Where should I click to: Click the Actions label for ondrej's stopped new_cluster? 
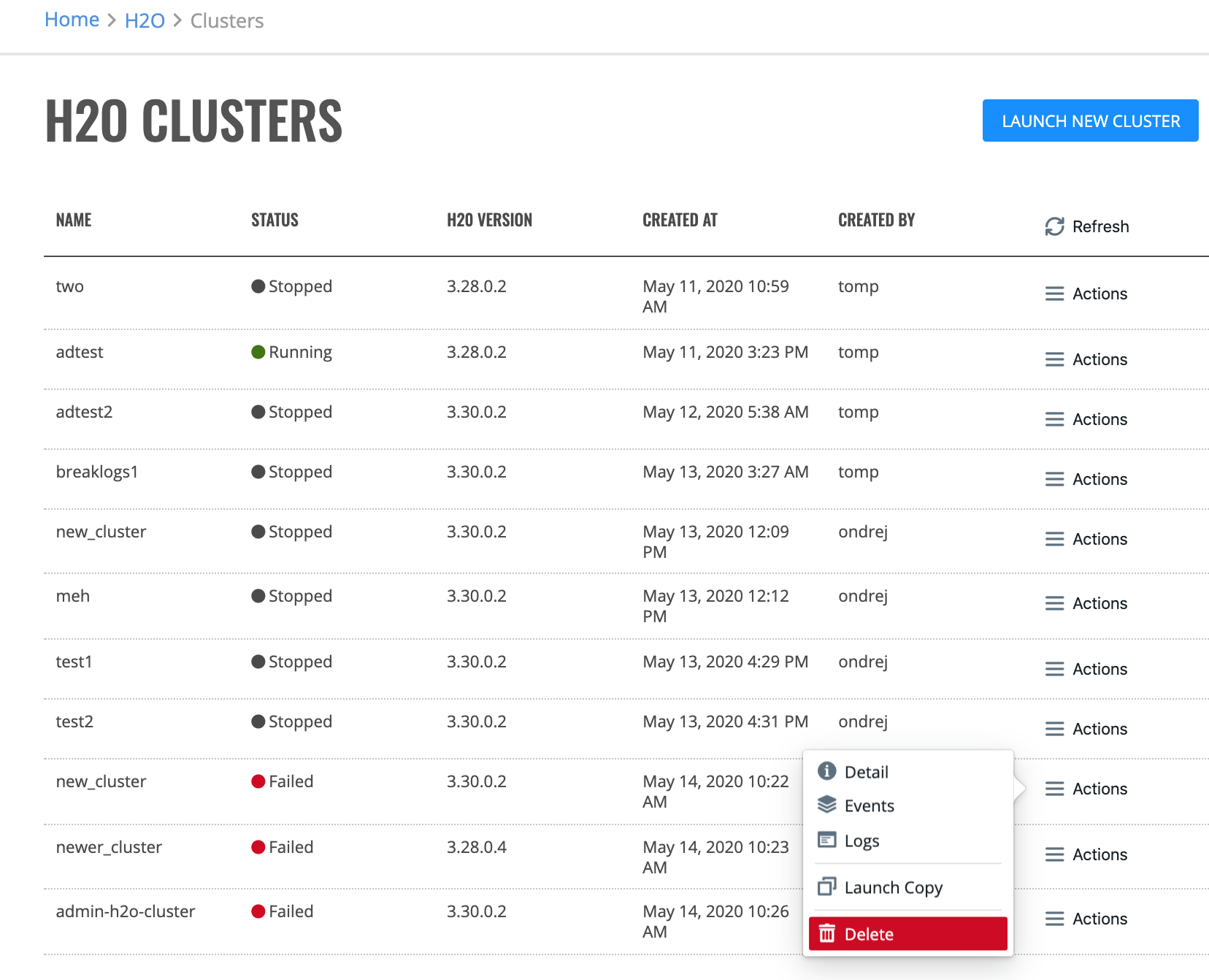tap(1099, 539)
